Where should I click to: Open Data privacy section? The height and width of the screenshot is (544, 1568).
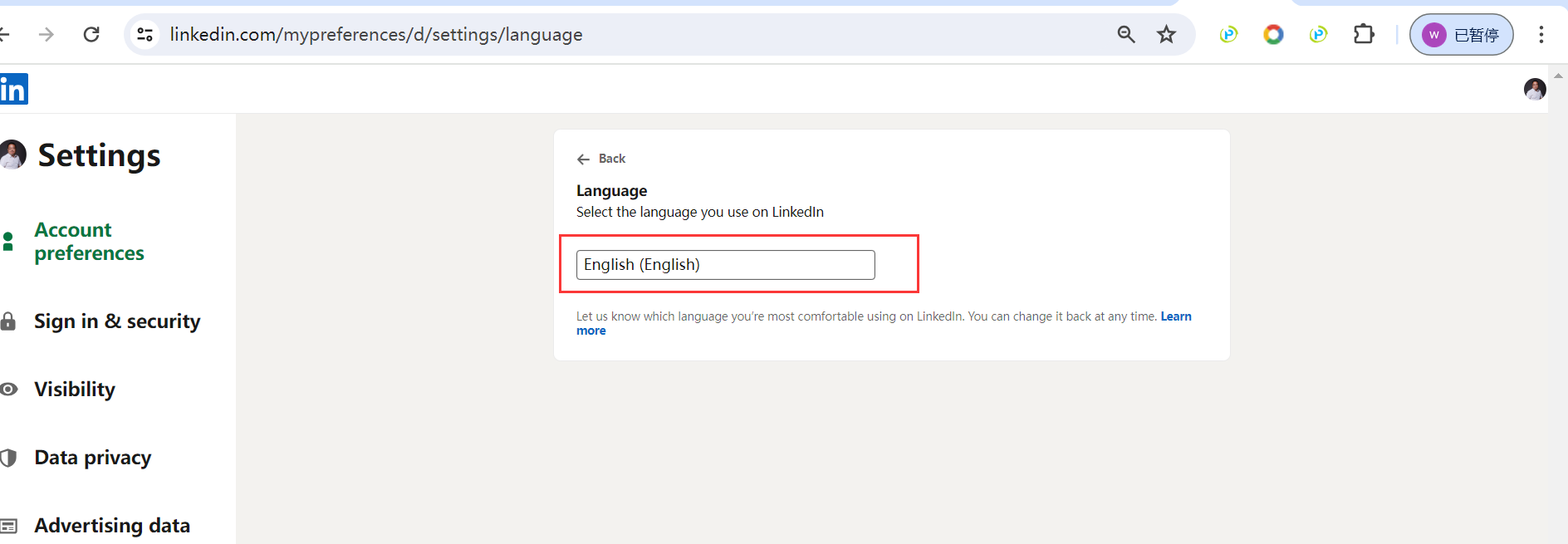(x=93, y=458)
